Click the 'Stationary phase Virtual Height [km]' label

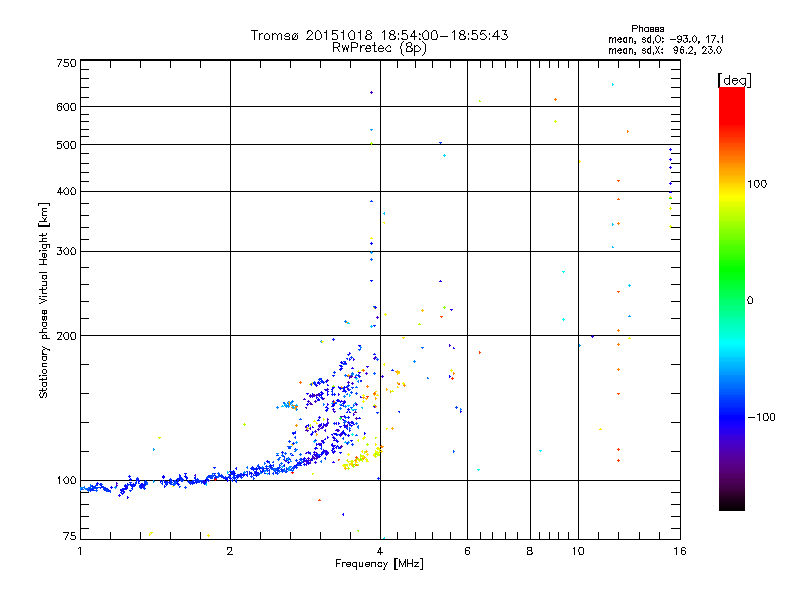click(44, 300)
